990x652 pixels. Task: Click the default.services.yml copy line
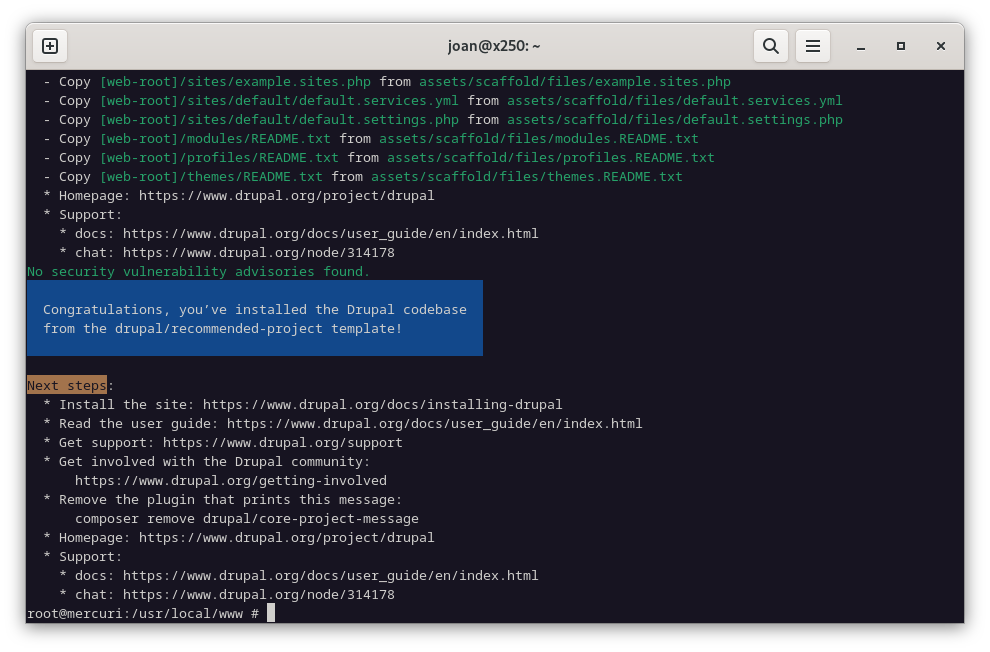[x=443, y=100]
